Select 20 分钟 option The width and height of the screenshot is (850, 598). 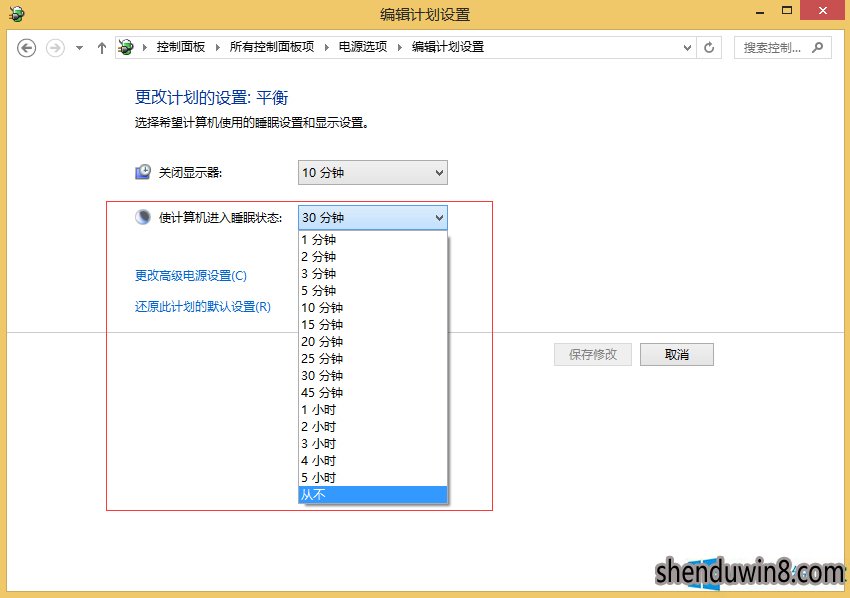tap(372, 342)
